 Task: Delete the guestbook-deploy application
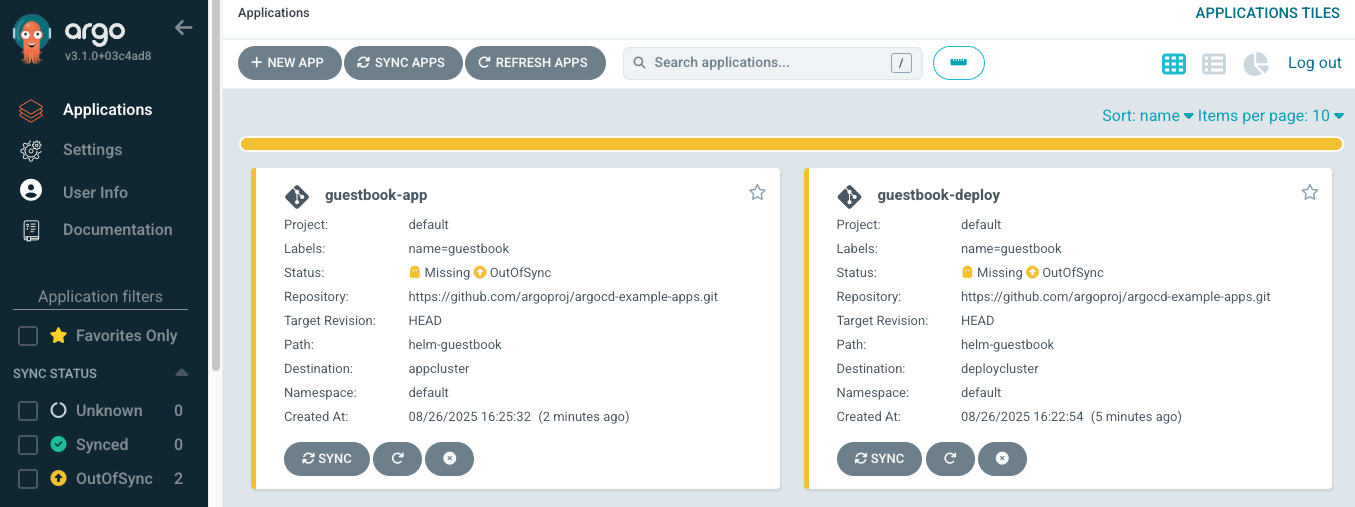click(x=1002, y=458)
